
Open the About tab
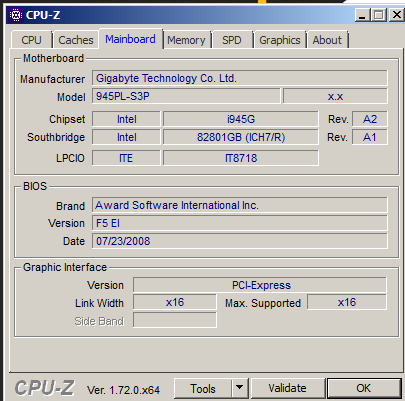tap(327, 40)
